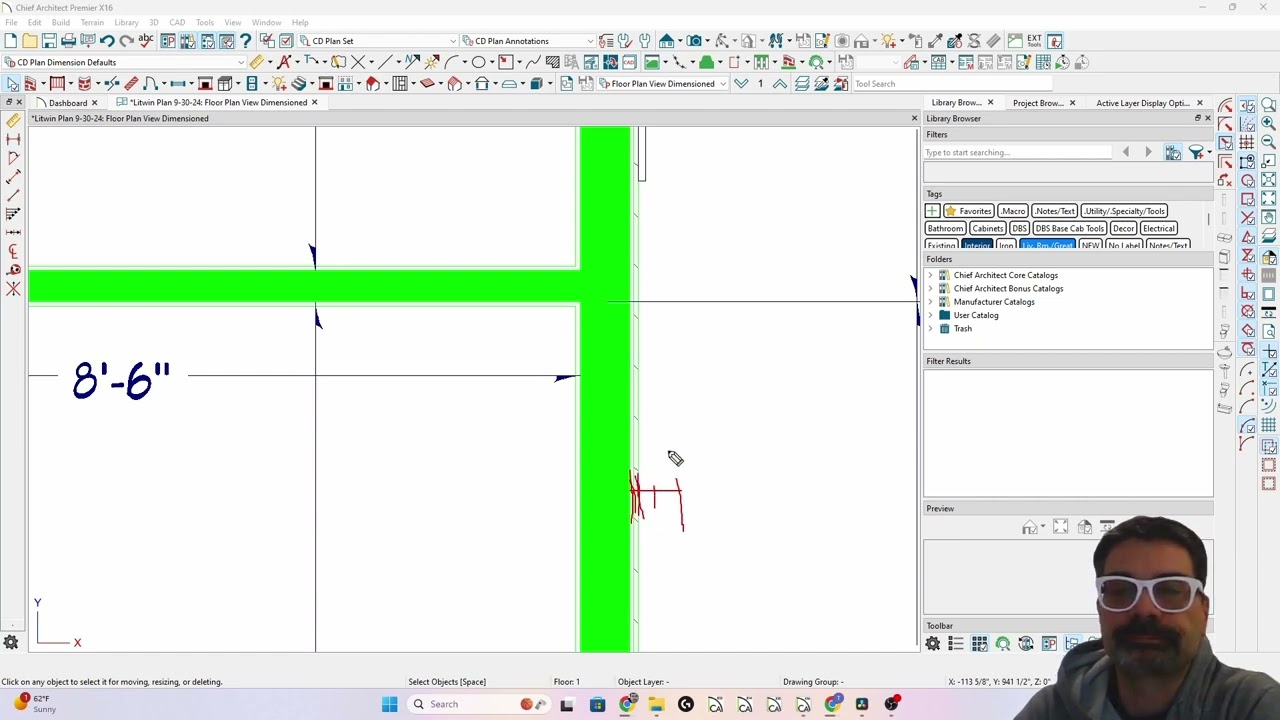Toggle the Cabinets tag filter
Image resolution: width=1280 pixels, height=720 pixels.
[x=987, y=228]
